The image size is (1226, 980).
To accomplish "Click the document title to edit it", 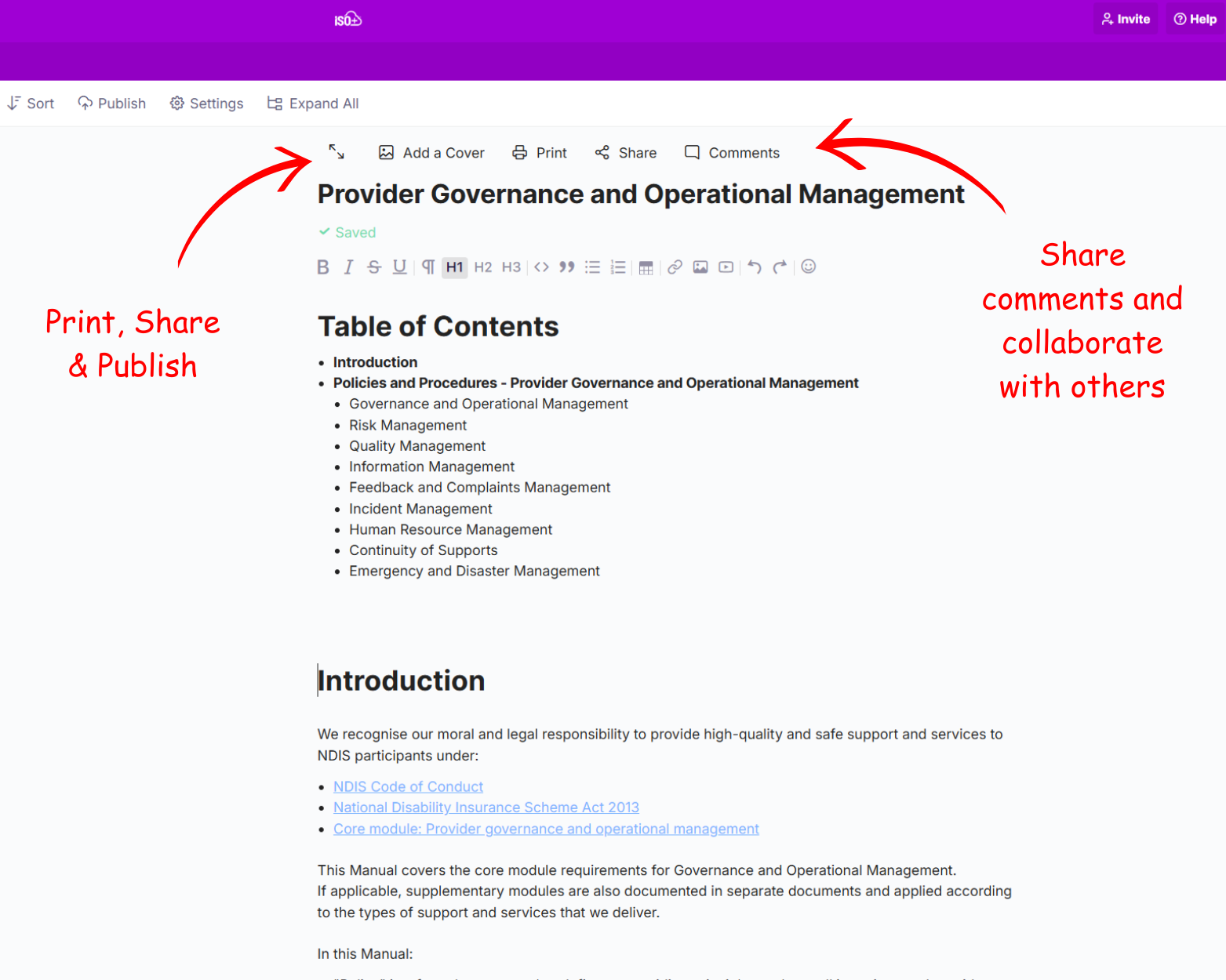I will (x=640, y=194).
